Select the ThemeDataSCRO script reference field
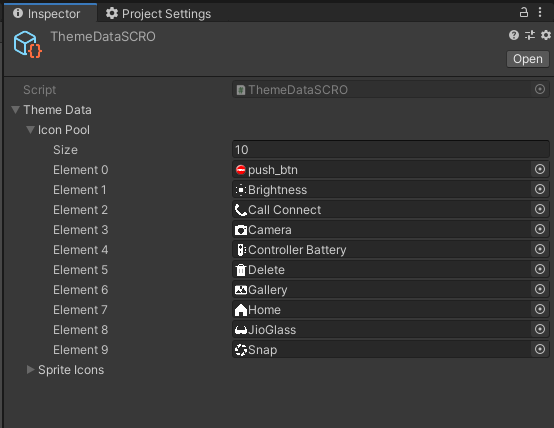The width and height of the screenshot is (554, 428). [382, 89]
